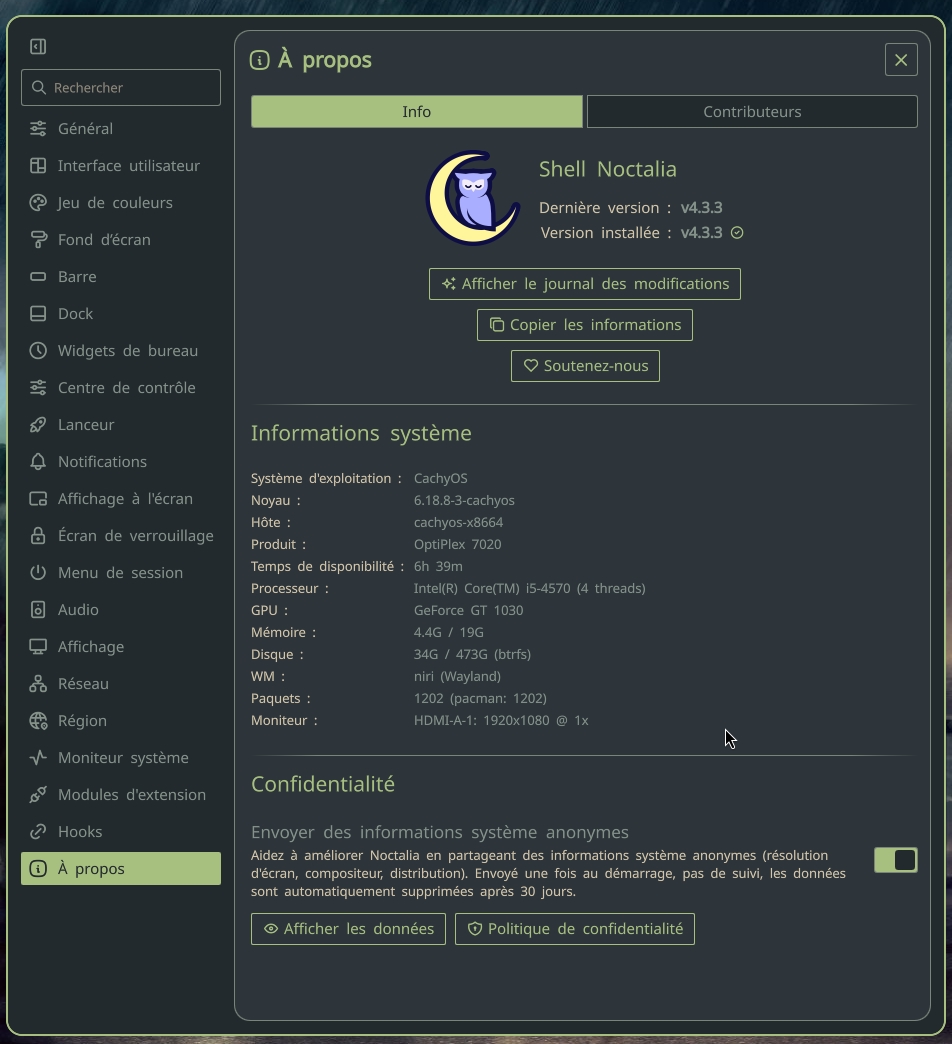Open Écran de verrouillage lock icon
This screenshot has height=1044, width=952.
(38, 535)
